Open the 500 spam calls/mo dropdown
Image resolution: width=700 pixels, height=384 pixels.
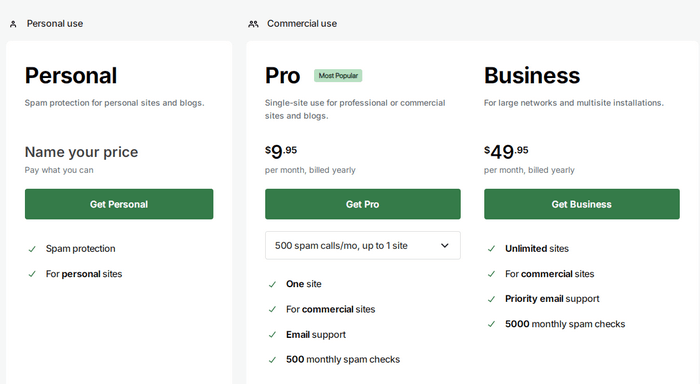coord(362,246)
